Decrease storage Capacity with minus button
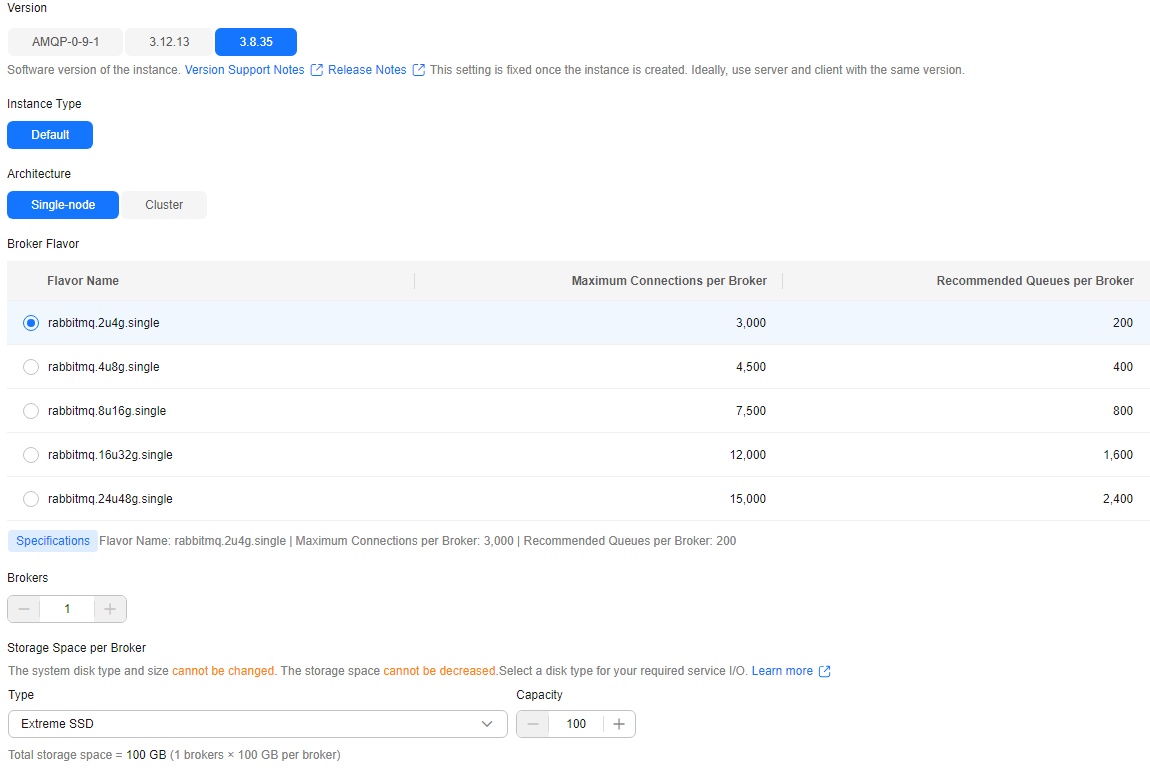The height and width of the screenshot is (771, 1150). pyautogui.click(x=533, y=724)
